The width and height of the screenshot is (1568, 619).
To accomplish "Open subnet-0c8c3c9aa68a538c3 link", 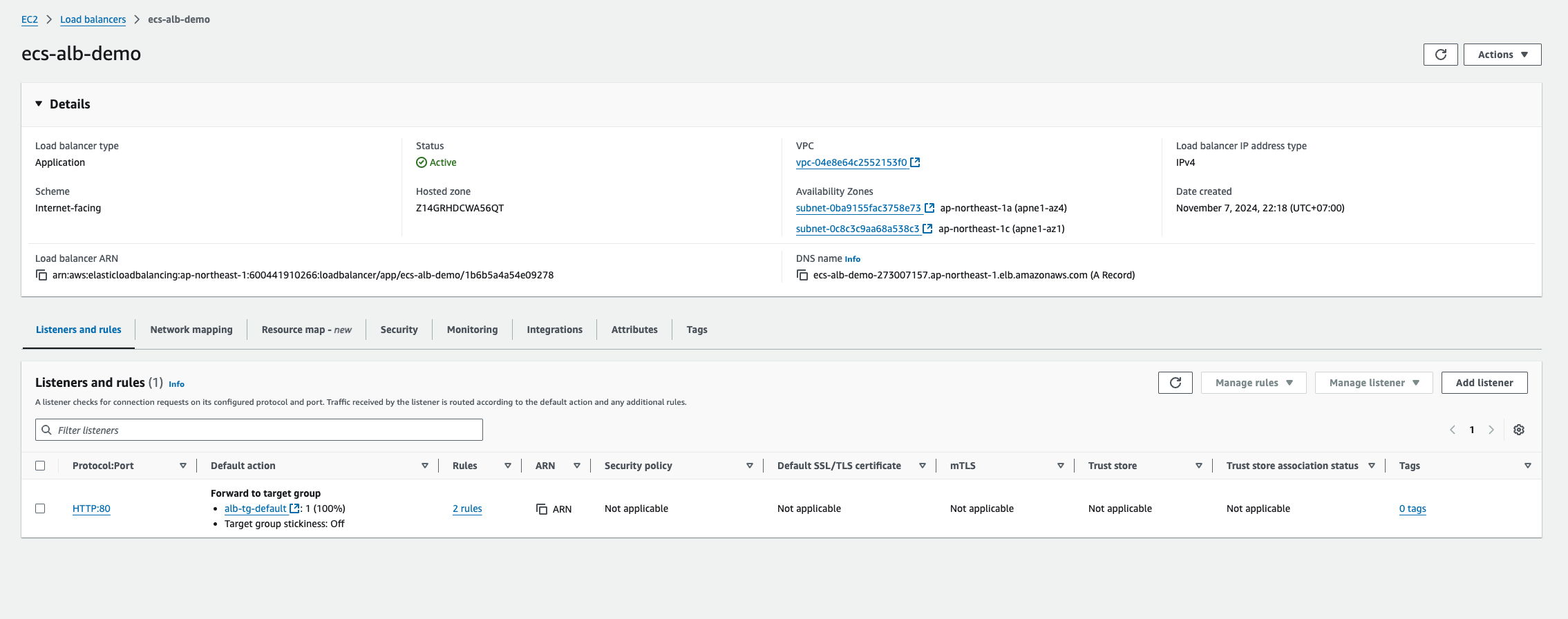I will click(x=858, y=229).
